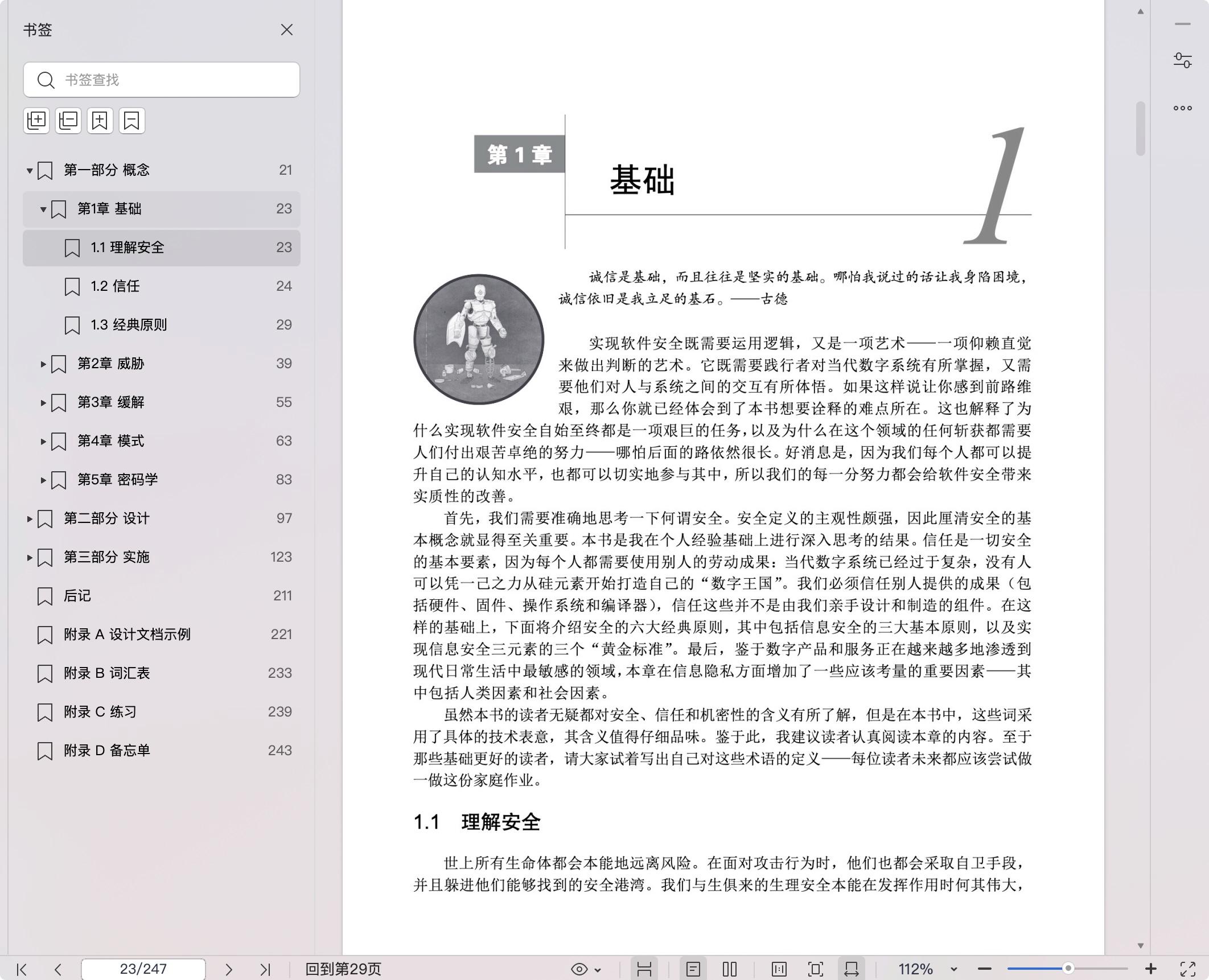
Task: Click 回到第29页 link
Action: pos(343,969)
